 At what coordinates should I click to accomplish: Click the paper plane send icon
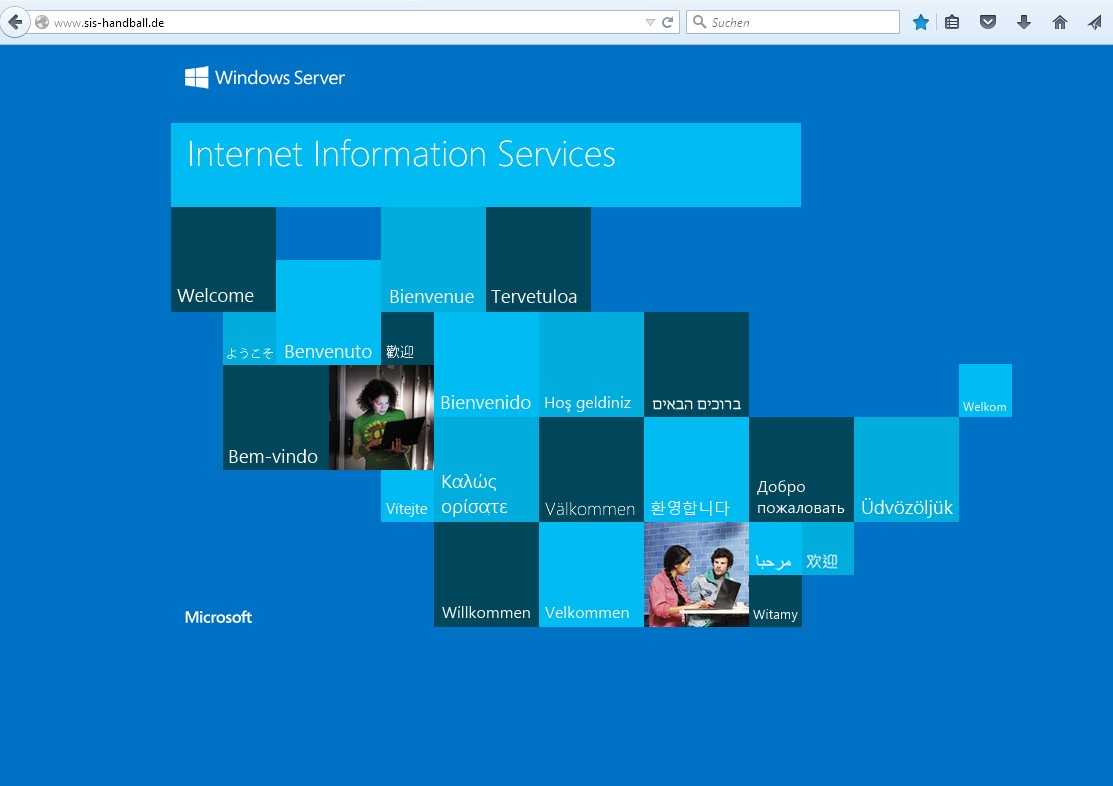(x=1094, y=22)
